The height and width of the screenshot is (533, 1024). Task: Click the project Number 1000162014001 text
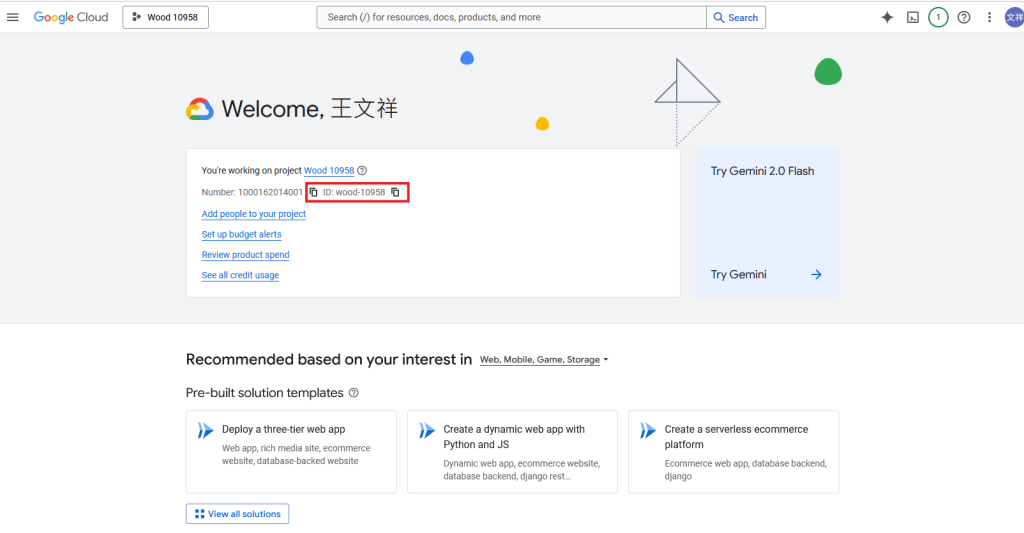point(252,192)
